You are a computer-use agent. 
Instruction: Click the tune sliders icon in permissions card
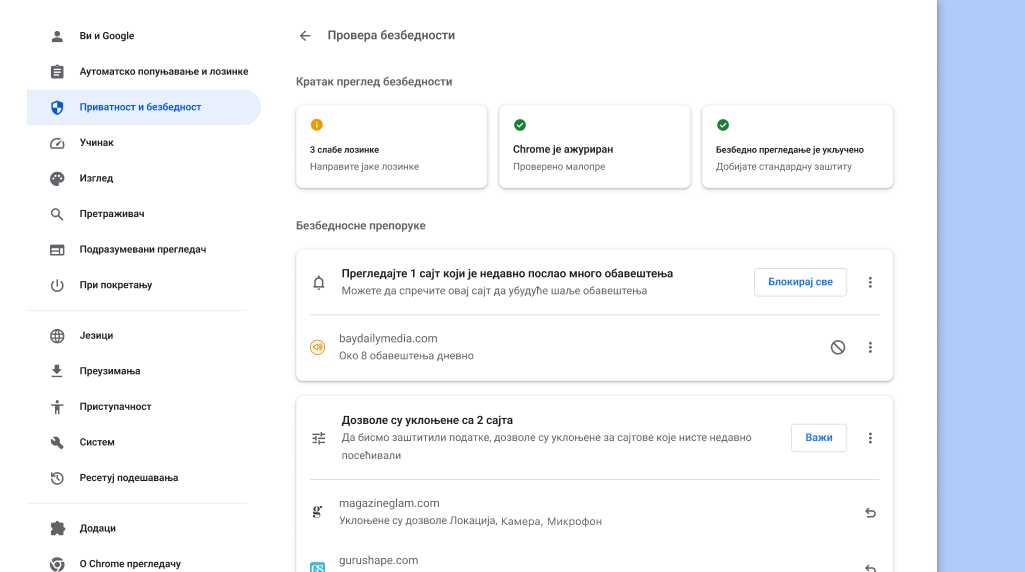click(x=318, y=438)
